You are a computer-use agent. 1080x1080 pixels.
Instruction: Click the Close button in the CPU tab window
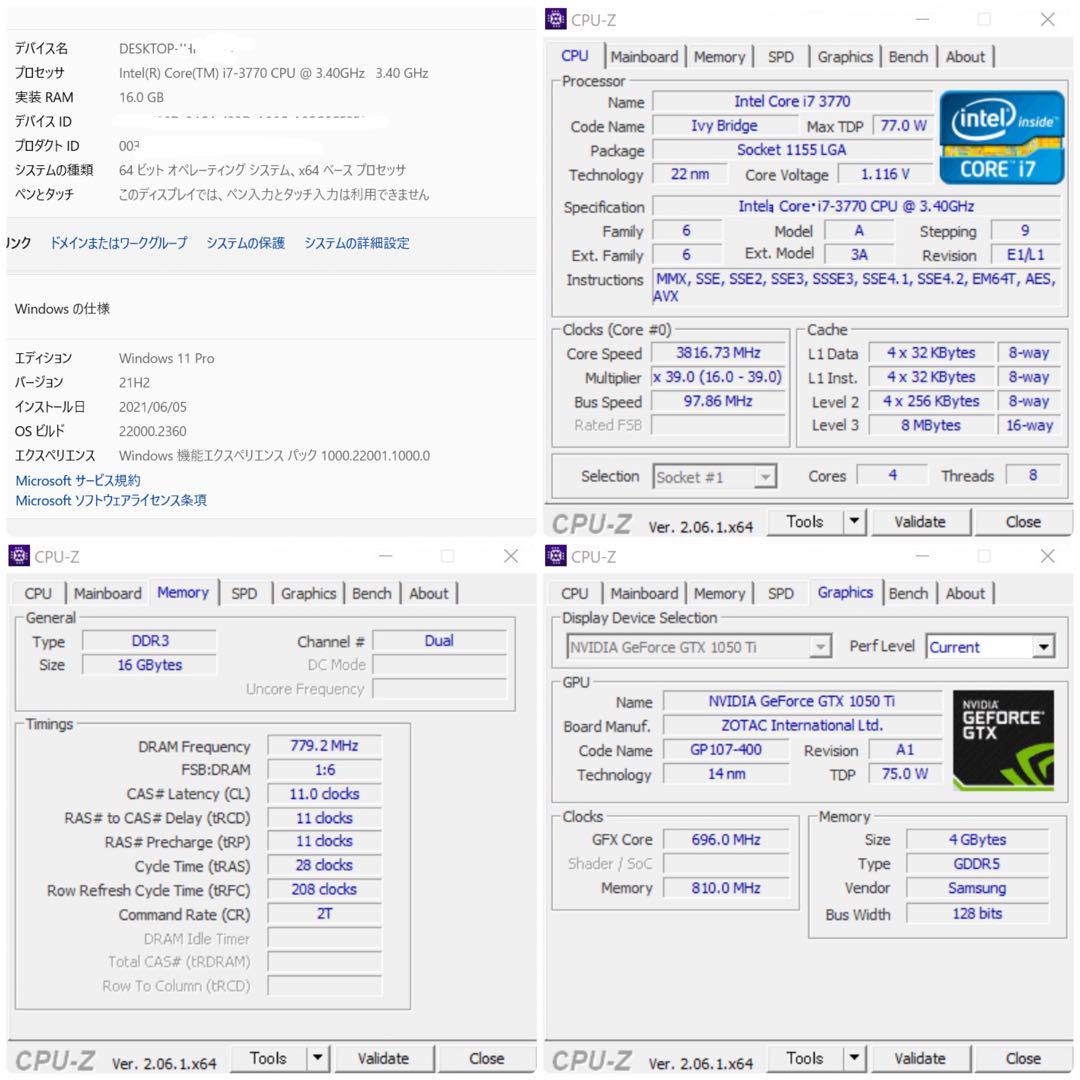[x=1023, y=521]
